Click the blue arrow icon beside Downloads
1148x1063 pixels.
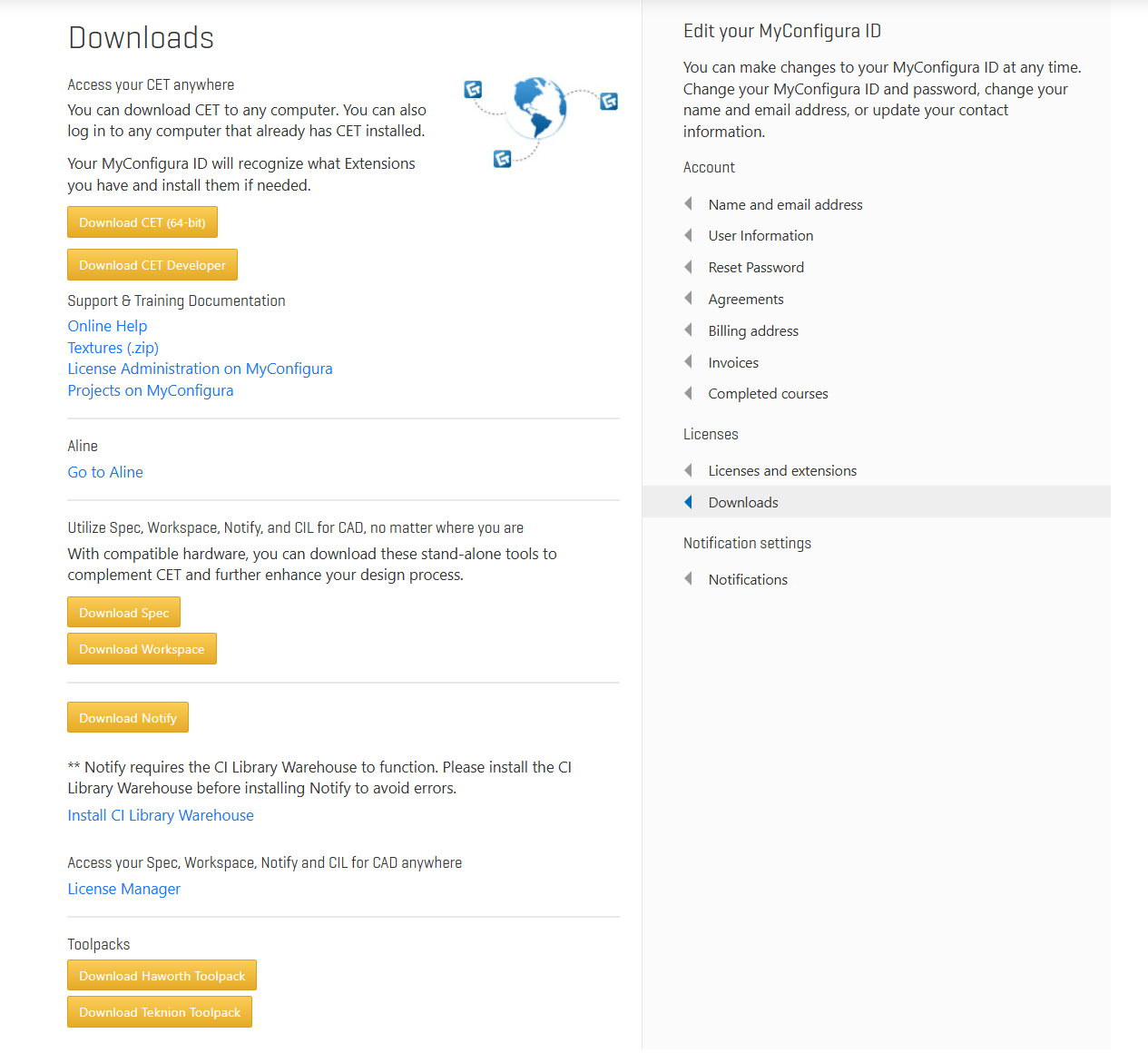point(688,502)
